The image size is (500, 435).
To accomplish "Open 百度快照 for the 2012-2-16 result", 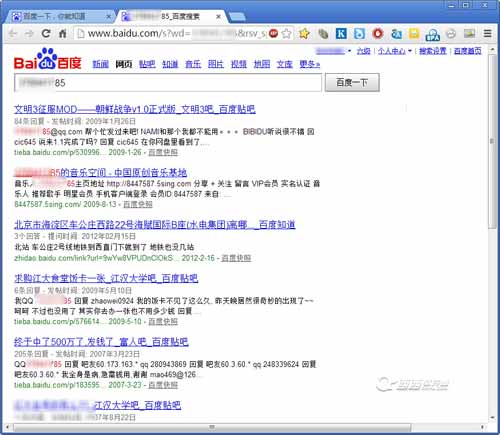I will (x=236, y=258).
